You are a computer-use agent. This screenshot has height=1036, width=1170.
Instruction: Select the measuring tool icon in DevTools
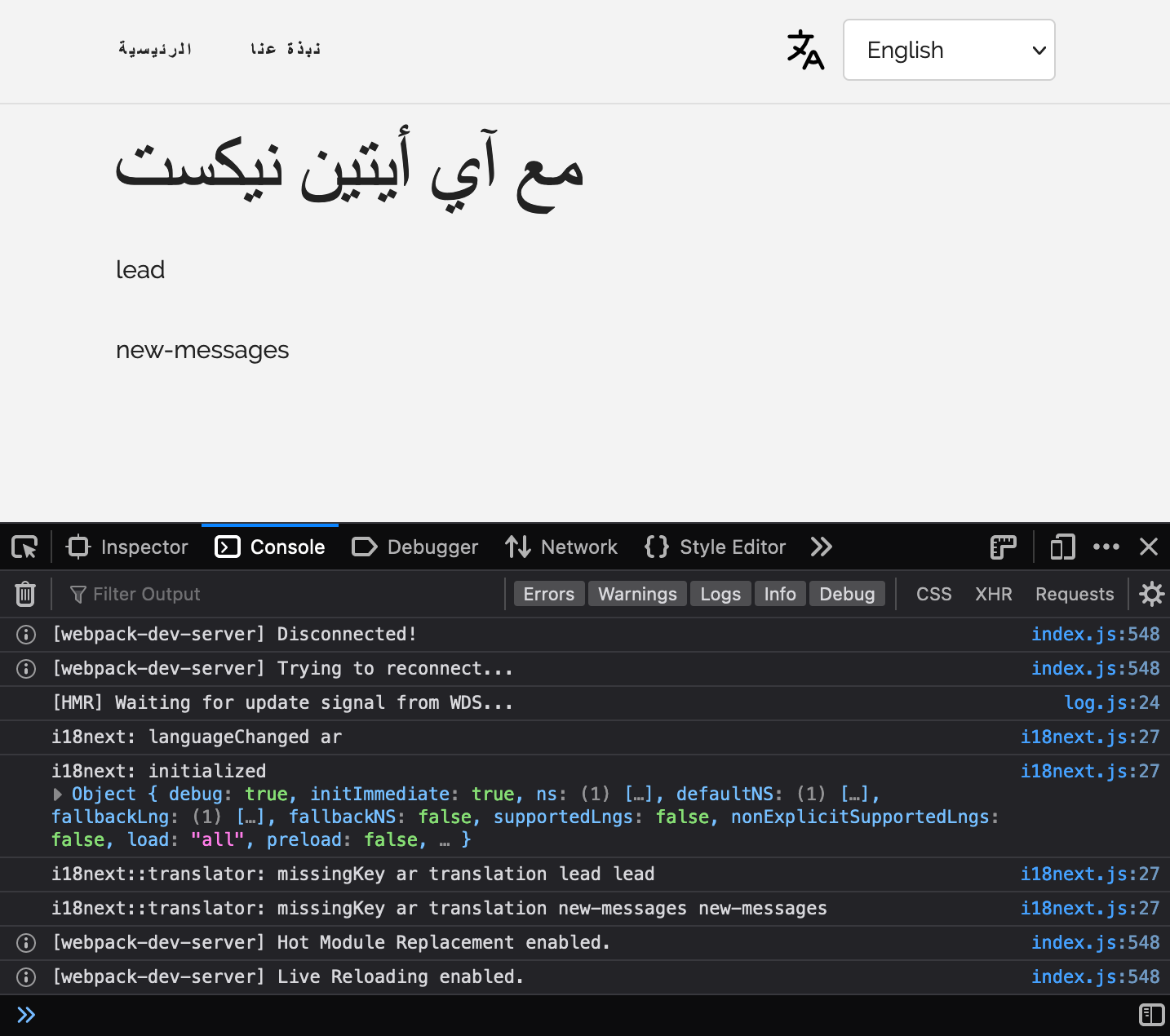[1003, 547]
